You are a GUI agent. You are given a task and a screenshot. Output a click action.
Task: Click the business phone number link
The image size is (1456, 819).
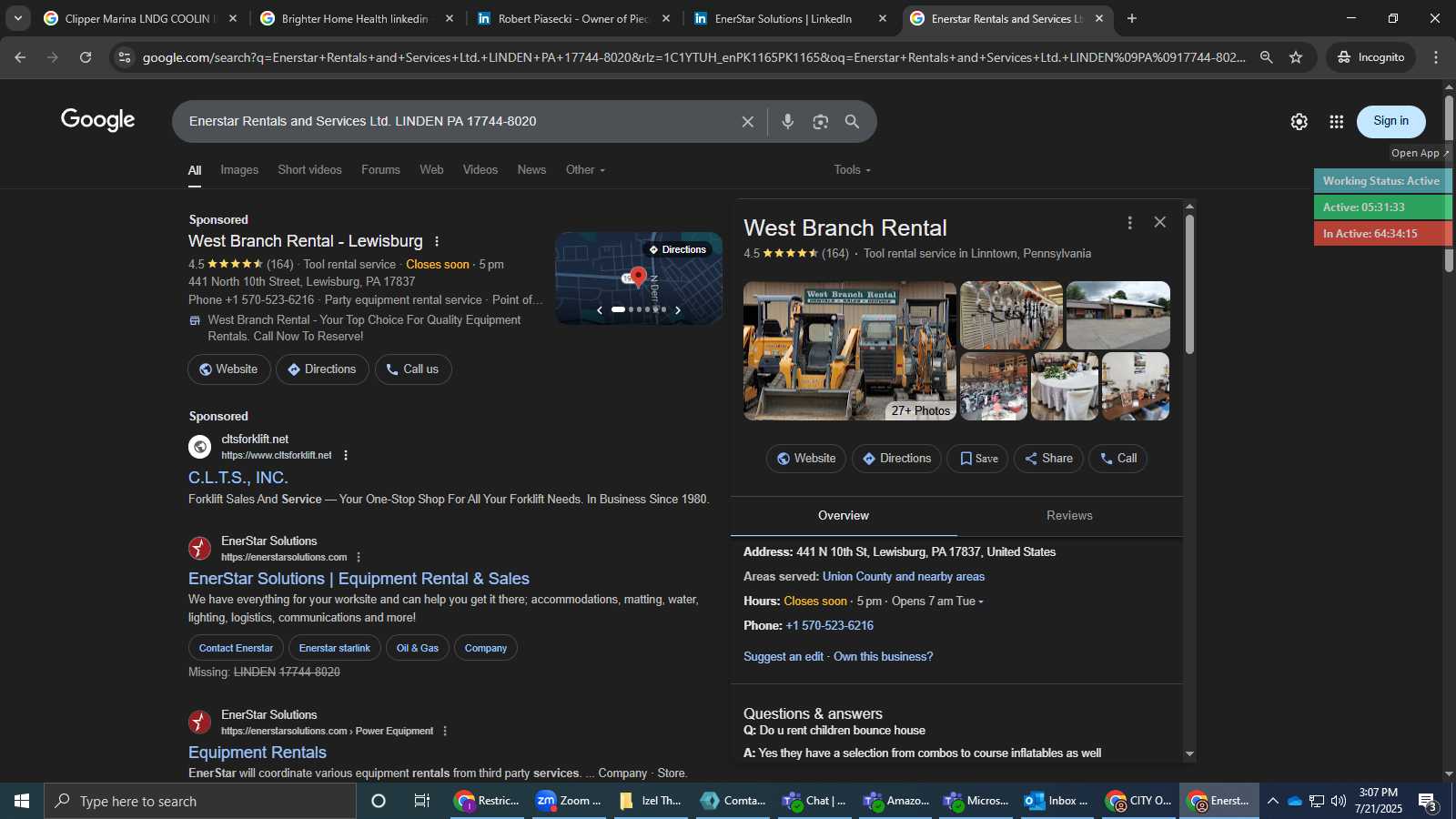830,626
